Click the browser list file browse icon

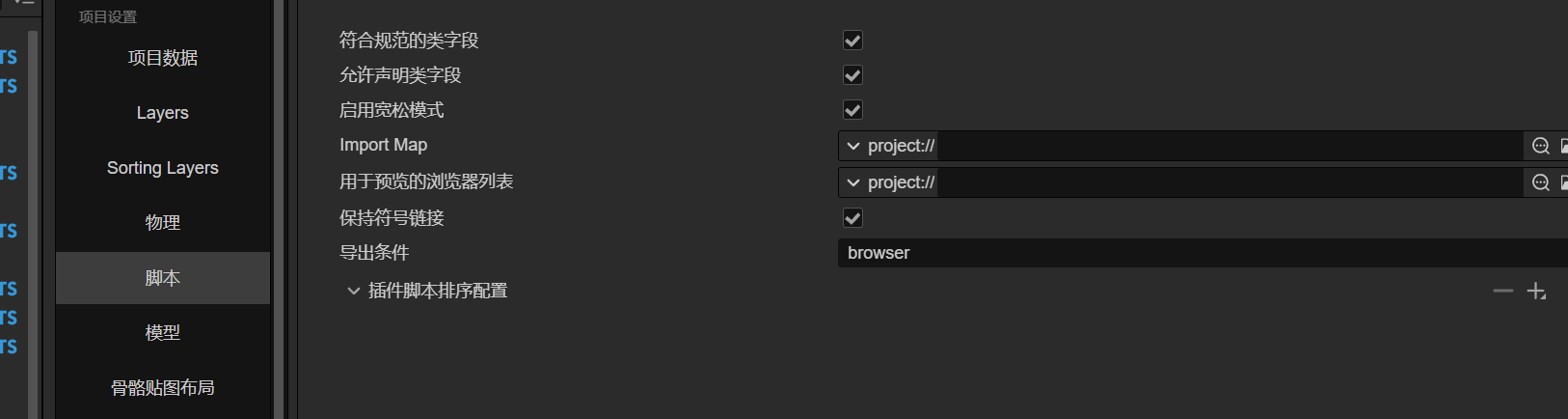point(1563,182)
